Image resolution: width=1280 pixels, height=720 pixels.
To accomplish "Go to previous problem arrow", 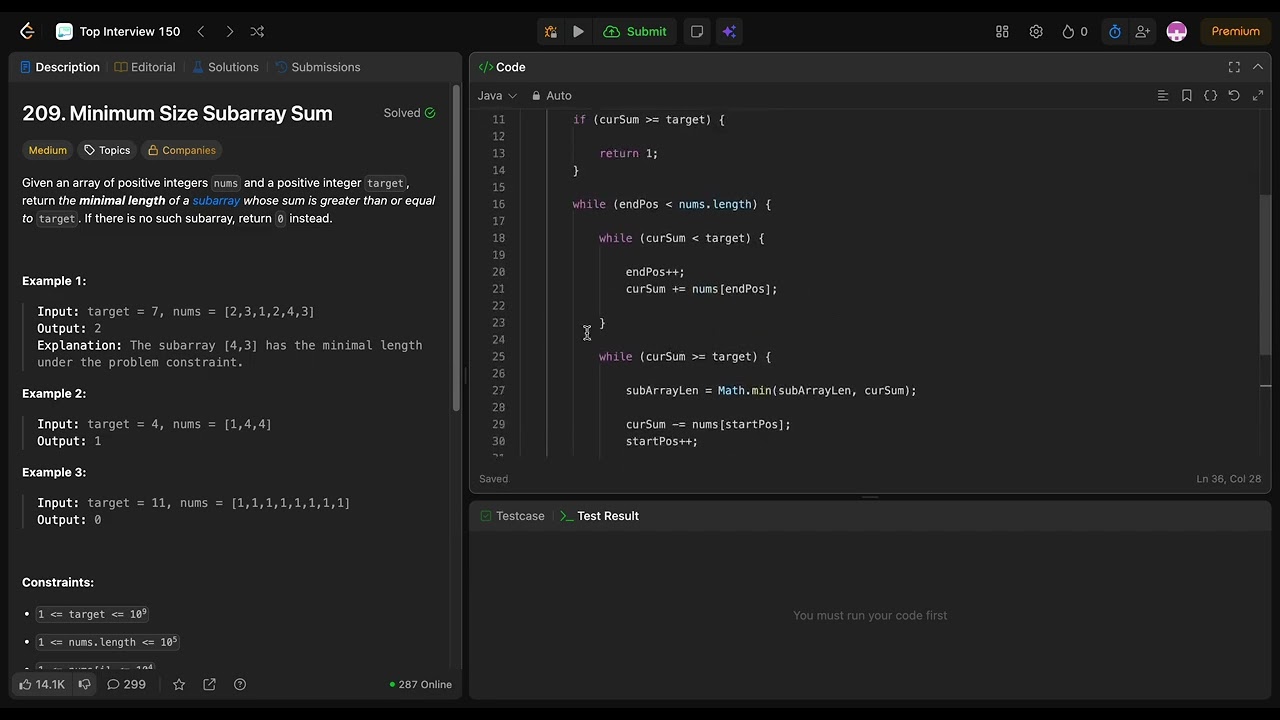I will pos(201,31).
